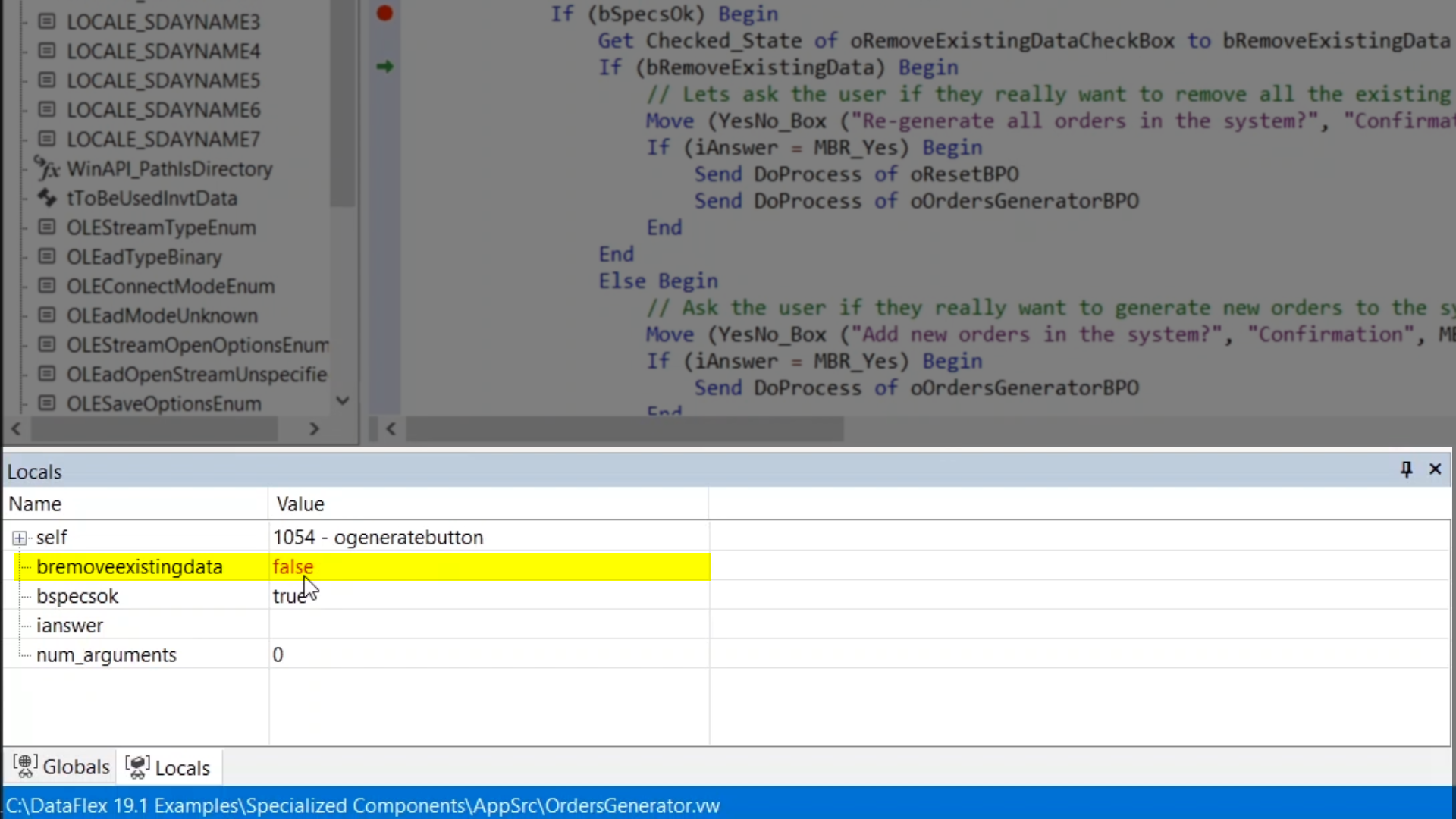Click the green current-line arrow in the gutter
Viewport: 1456px width, 819px height.
coord(384,67)
